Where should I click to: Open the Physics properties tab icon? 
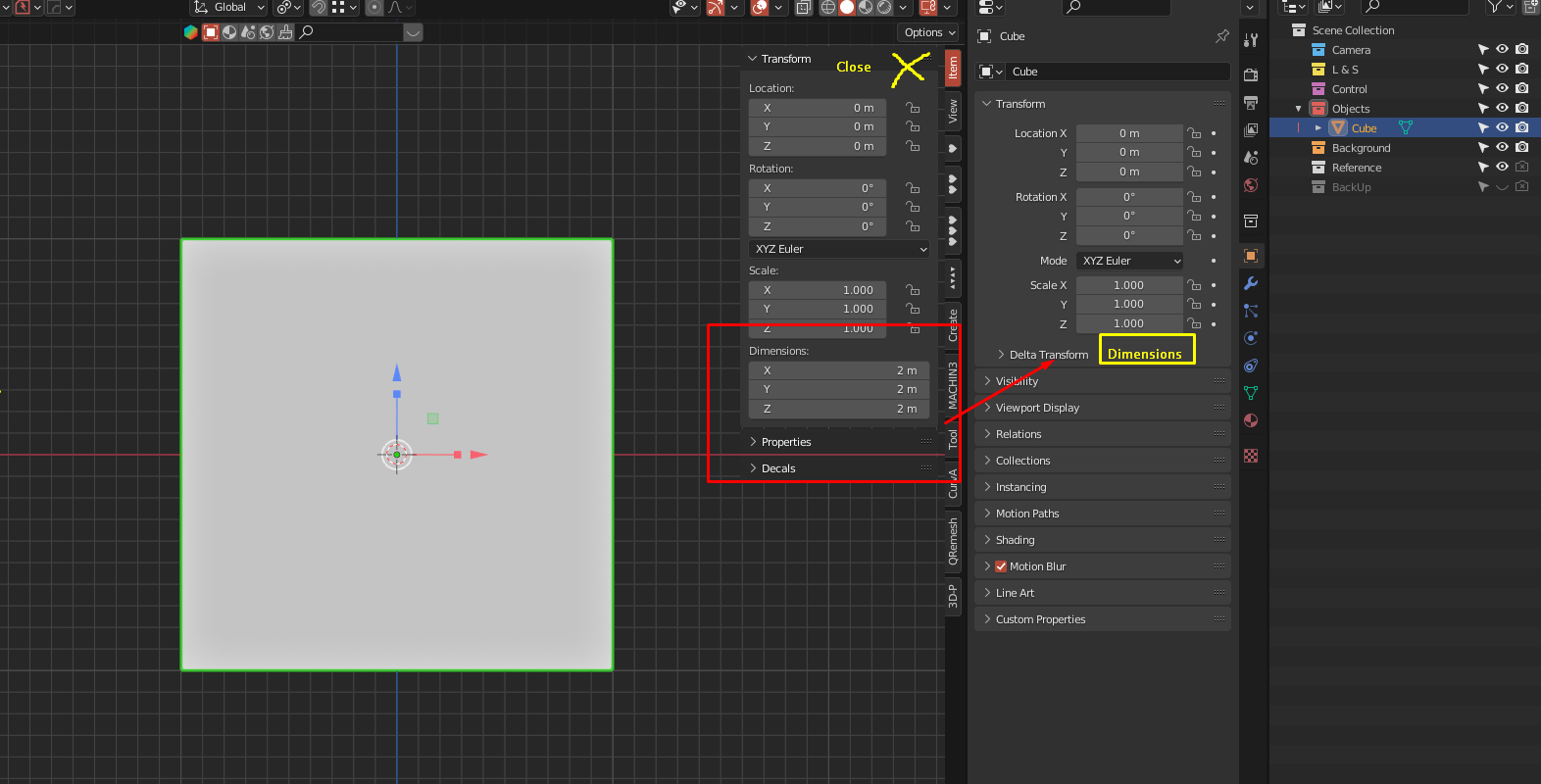[x=1251, y=338]
